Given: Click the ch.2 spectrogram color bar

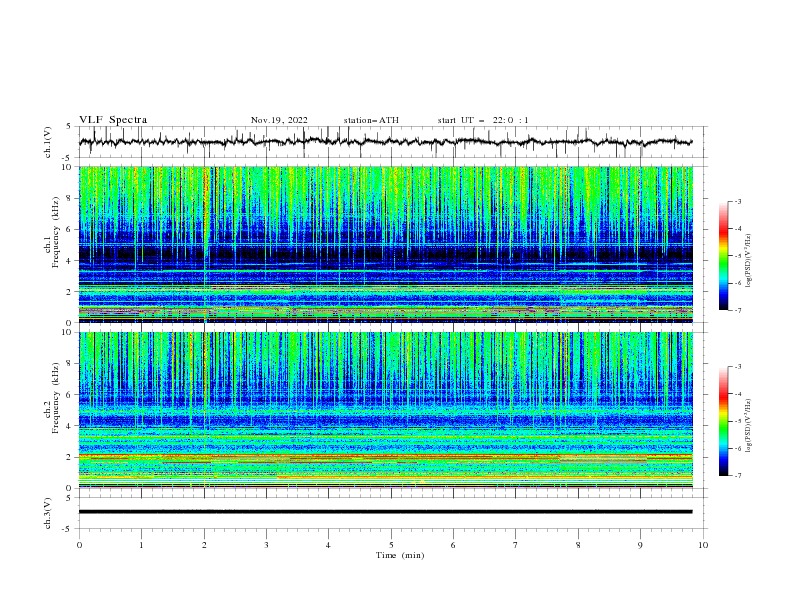Looking at the screenshot, I should (723, 421).
